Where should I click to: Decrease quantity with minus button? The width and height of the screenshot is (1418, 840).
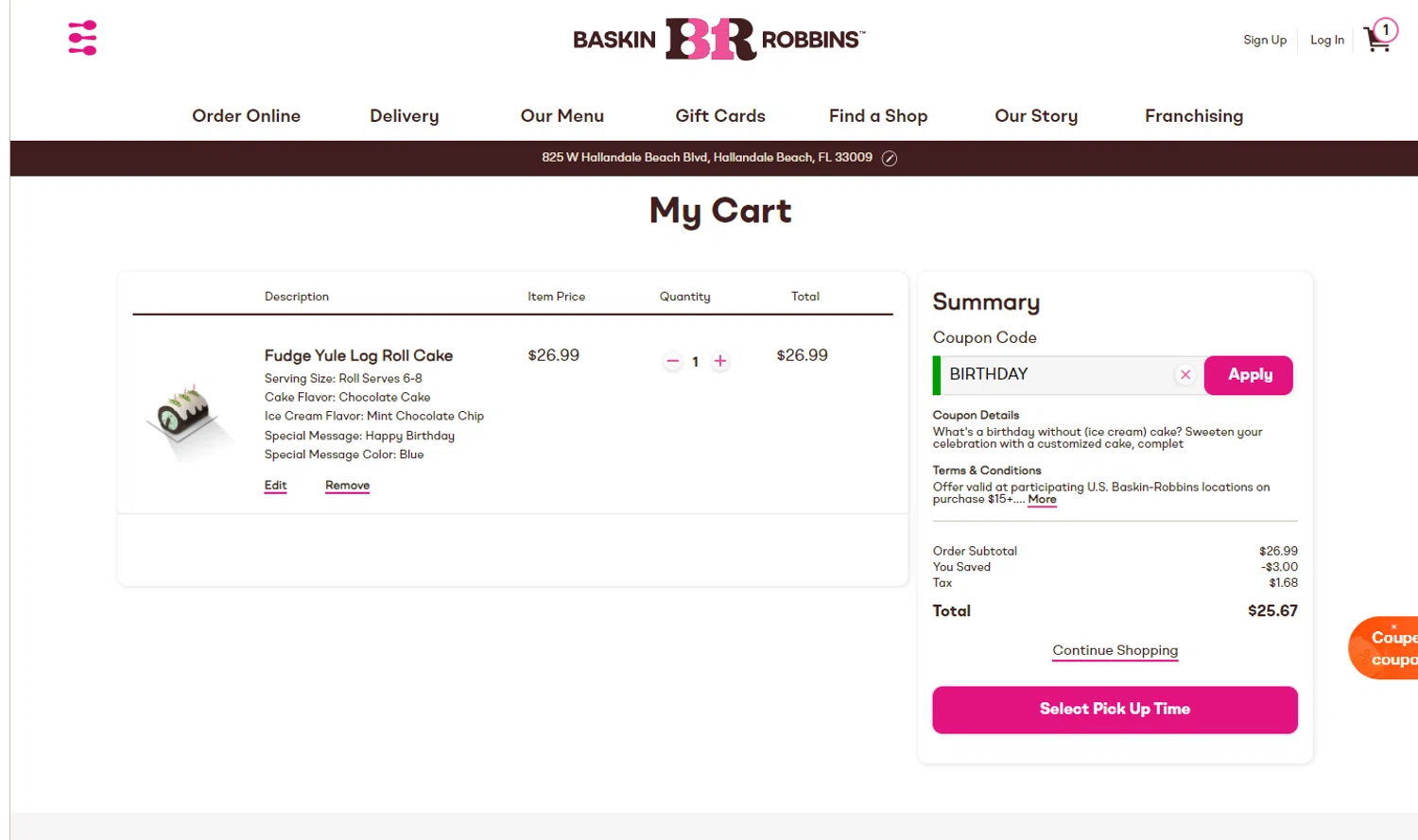(x=673, y=361)
